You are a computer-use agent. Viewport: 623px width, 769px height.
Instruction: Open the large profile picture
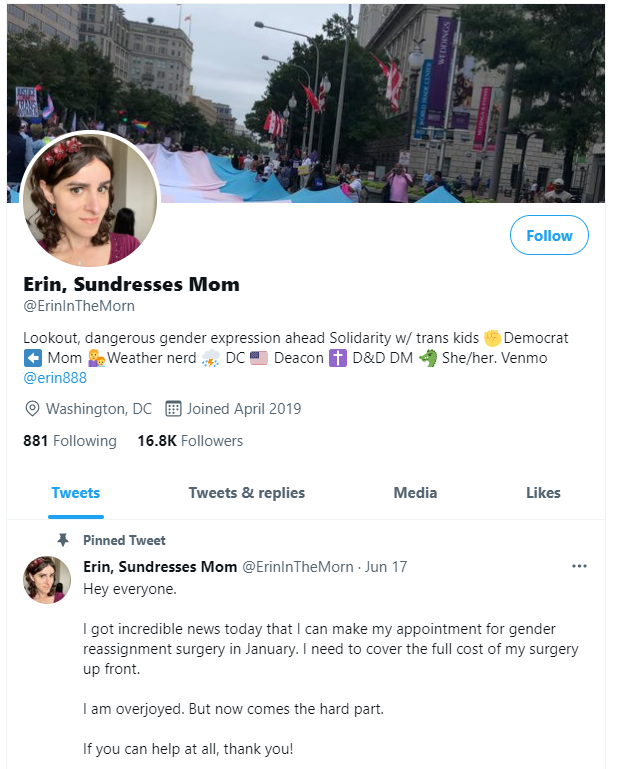click(90, 199)
